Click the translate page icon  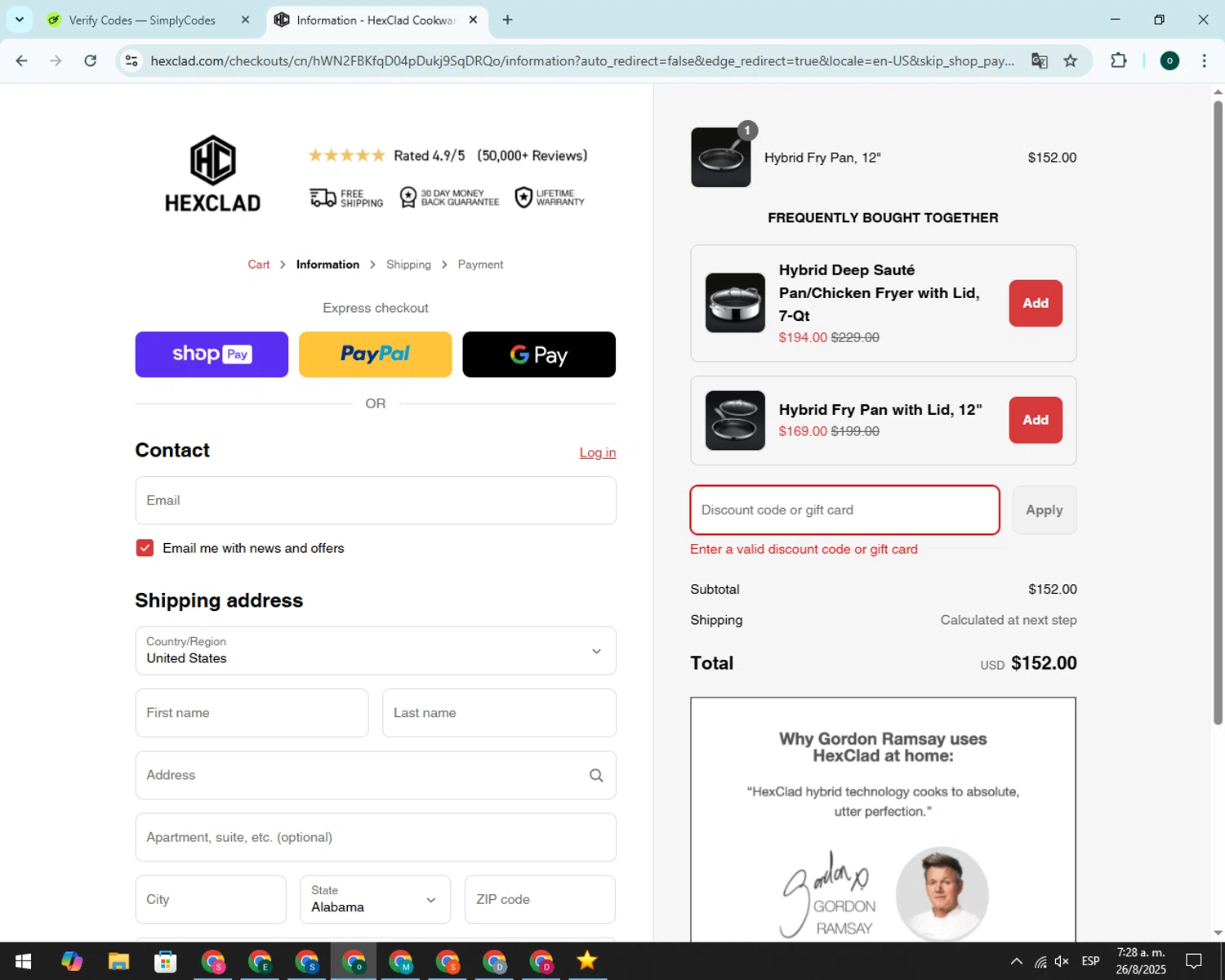pos(1039,60)
